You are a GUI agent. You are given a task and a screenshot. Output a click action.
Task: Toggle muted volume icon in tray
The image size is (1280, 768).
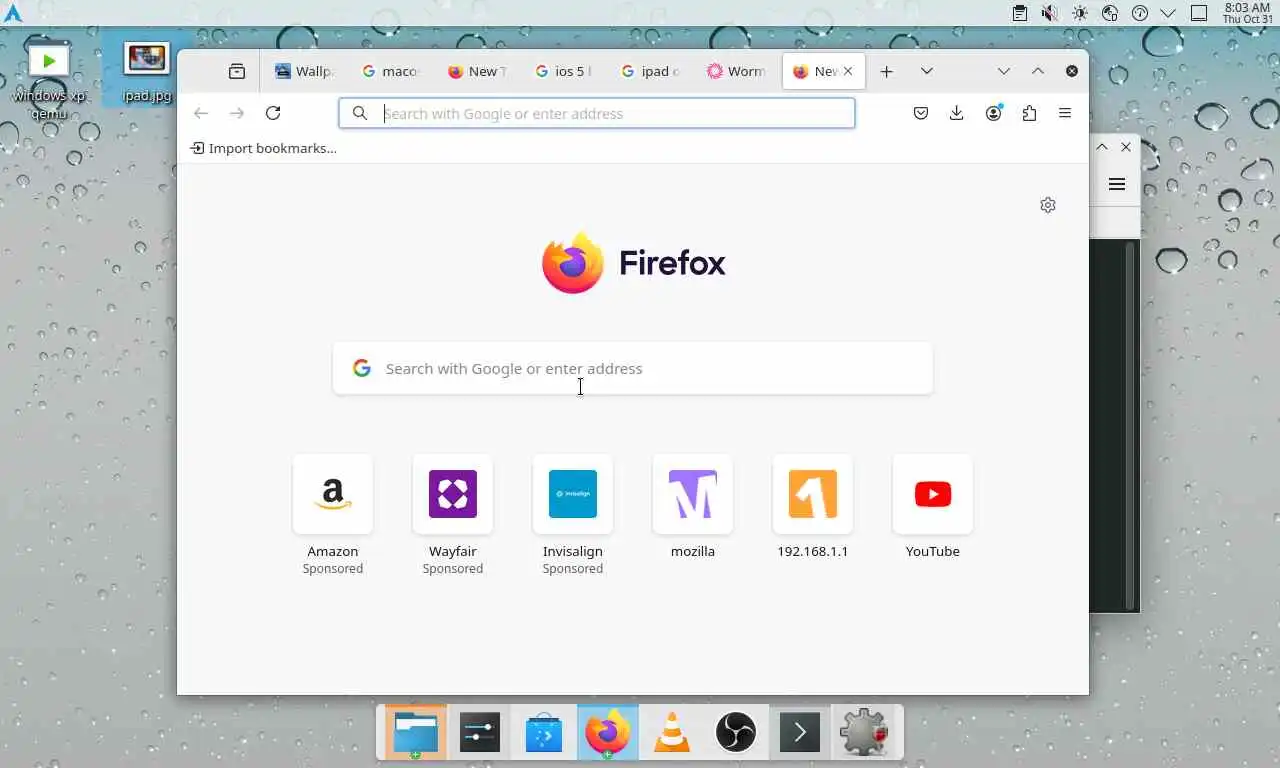(x=1049, y=13)
